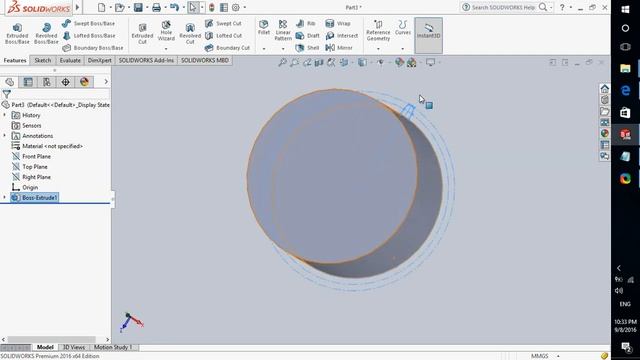The width and height of the screenshot is (640, 360).
Task: Select the Boundary Cut tool
Action: (x=227, y=48)
